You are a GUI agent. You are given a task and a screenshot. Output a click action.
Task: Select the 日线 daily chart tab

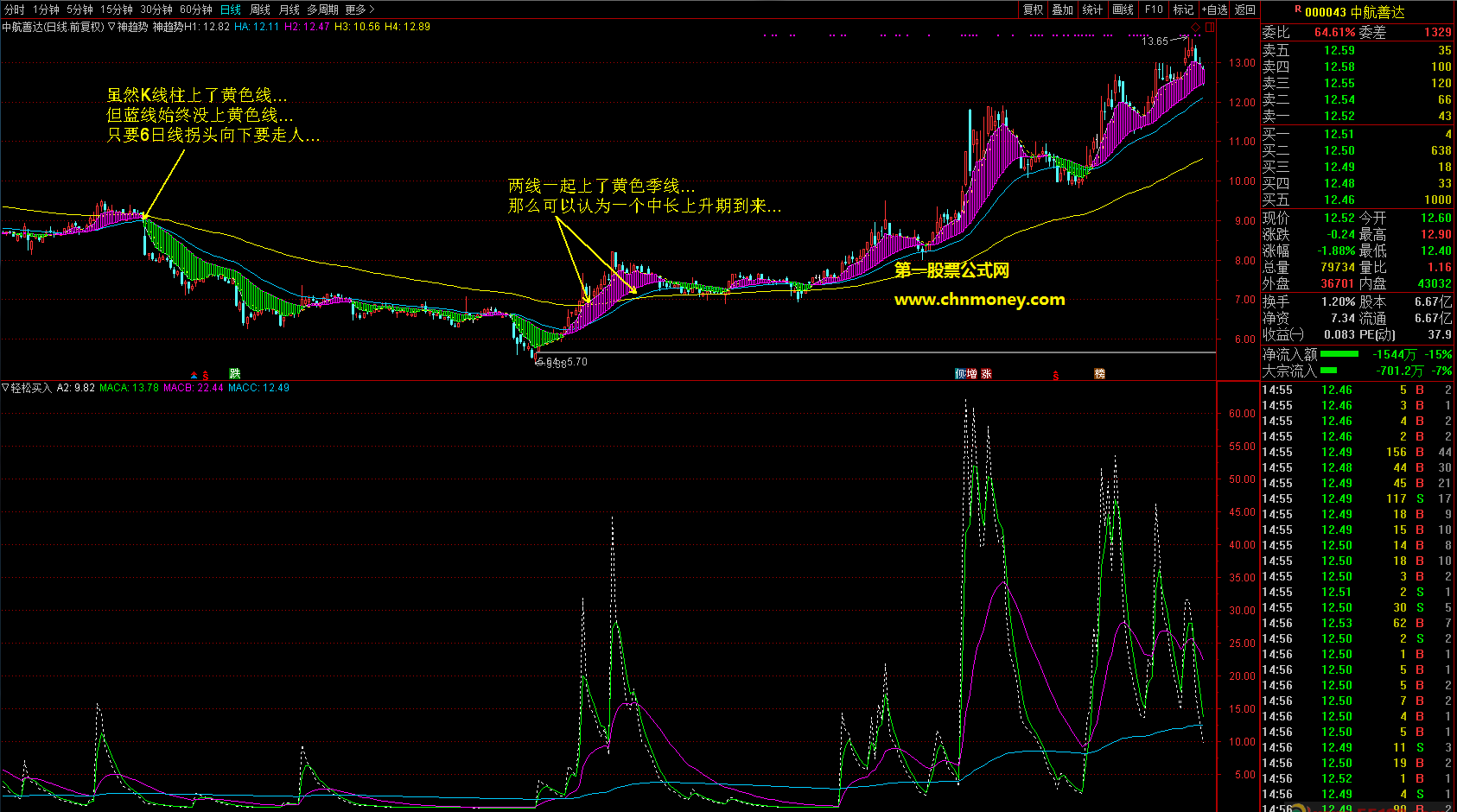tap(231, 10)
